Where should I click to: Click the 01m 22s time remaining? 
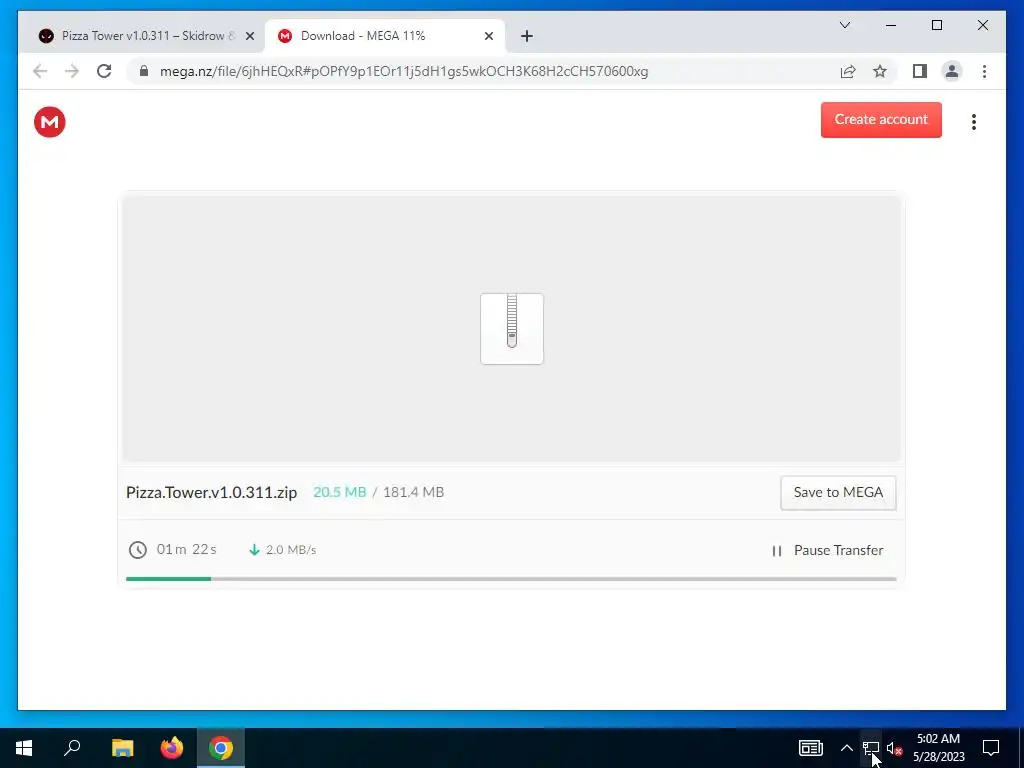pos(187,549)
